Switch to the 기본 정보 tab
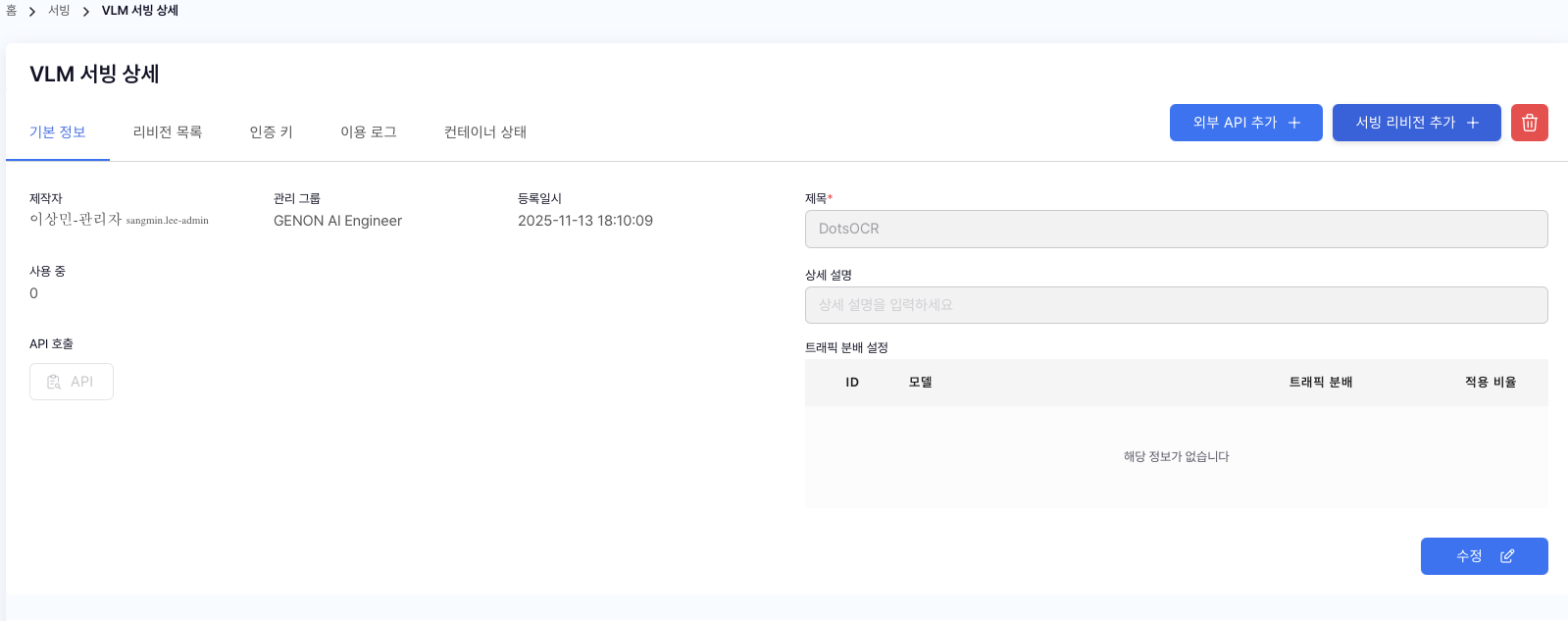The width and height of the screenshot is (1568, 621). click(x=57, y=132)
